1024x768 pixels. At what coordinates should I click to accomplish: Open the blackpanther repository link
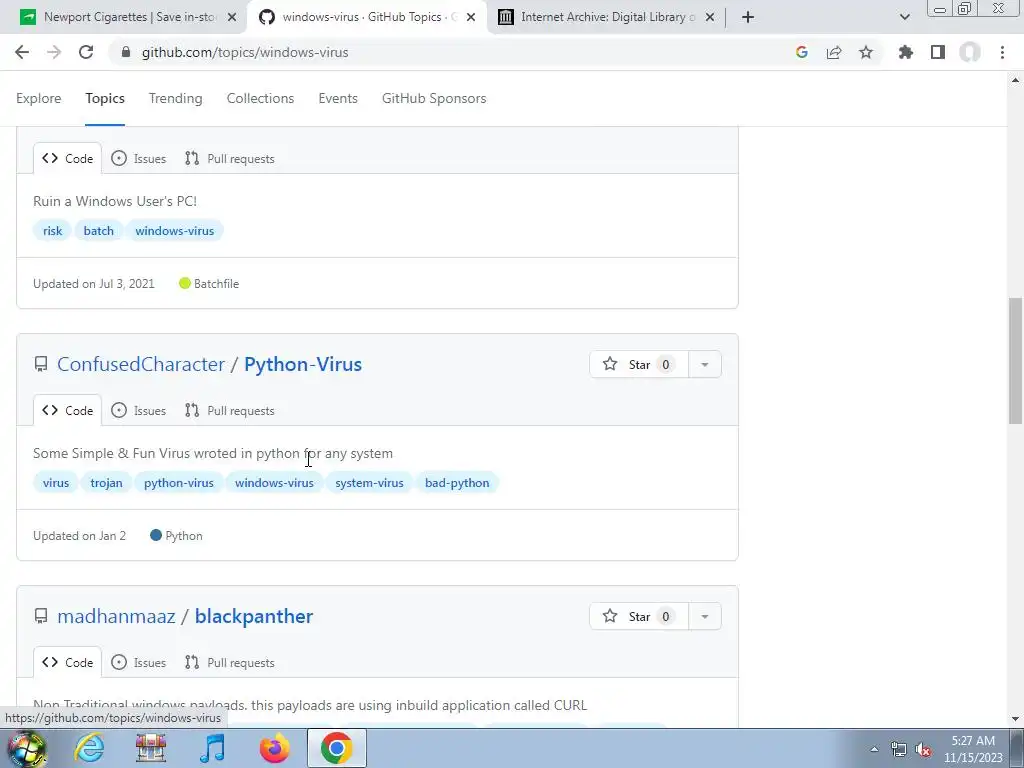coord(253,616)
